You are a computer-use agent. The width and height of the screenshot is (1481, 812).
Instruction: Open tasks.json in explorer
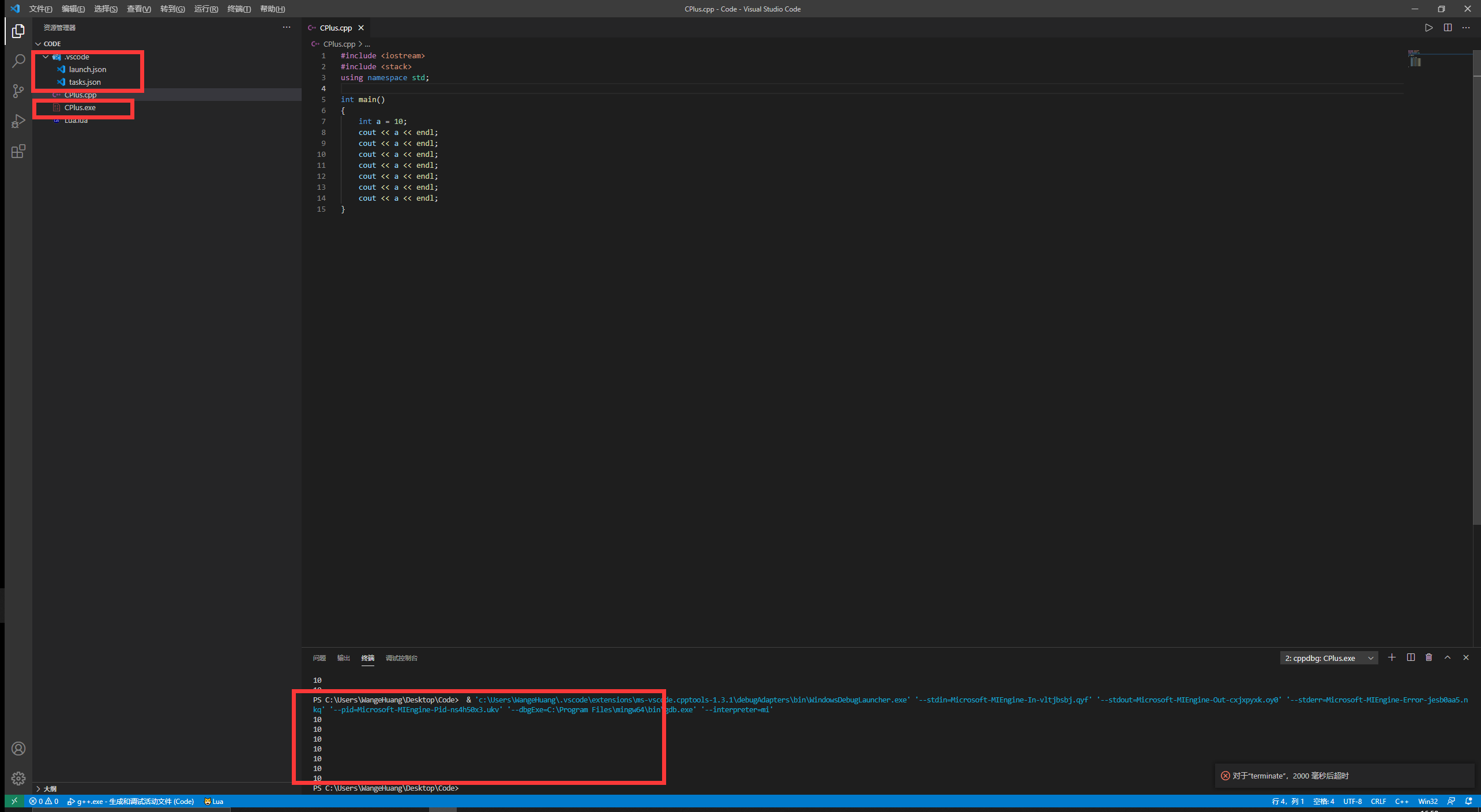85,82
